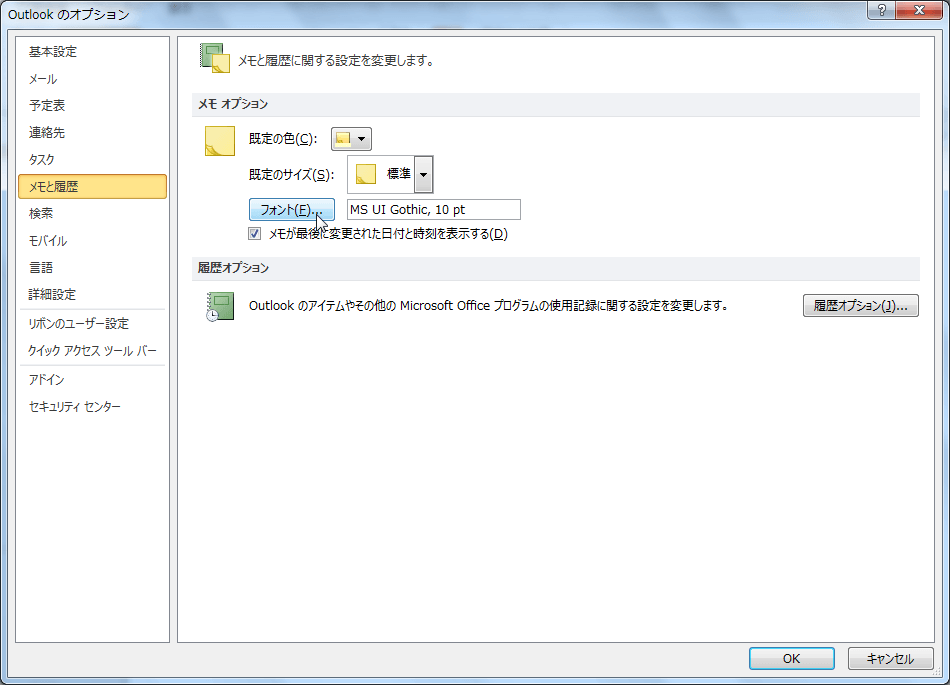Open the help question mark button
The height and width of the screenshot is (685, 950).
[x=881, y=10]
